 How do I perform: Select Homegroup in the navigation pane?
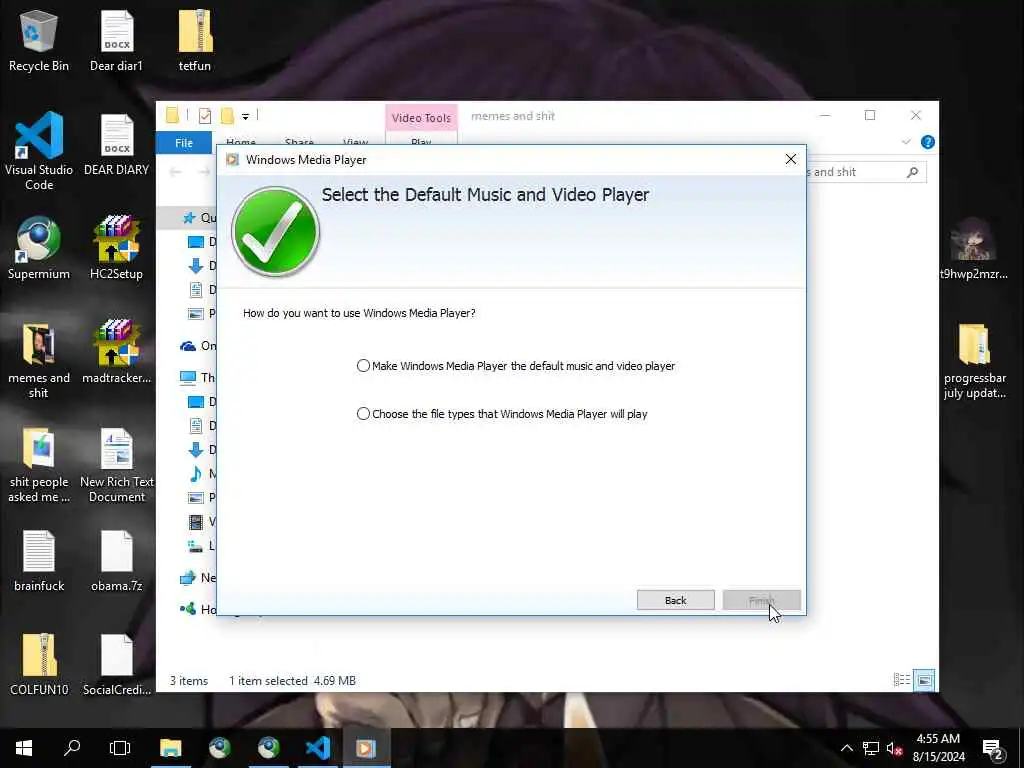[198, 609]
